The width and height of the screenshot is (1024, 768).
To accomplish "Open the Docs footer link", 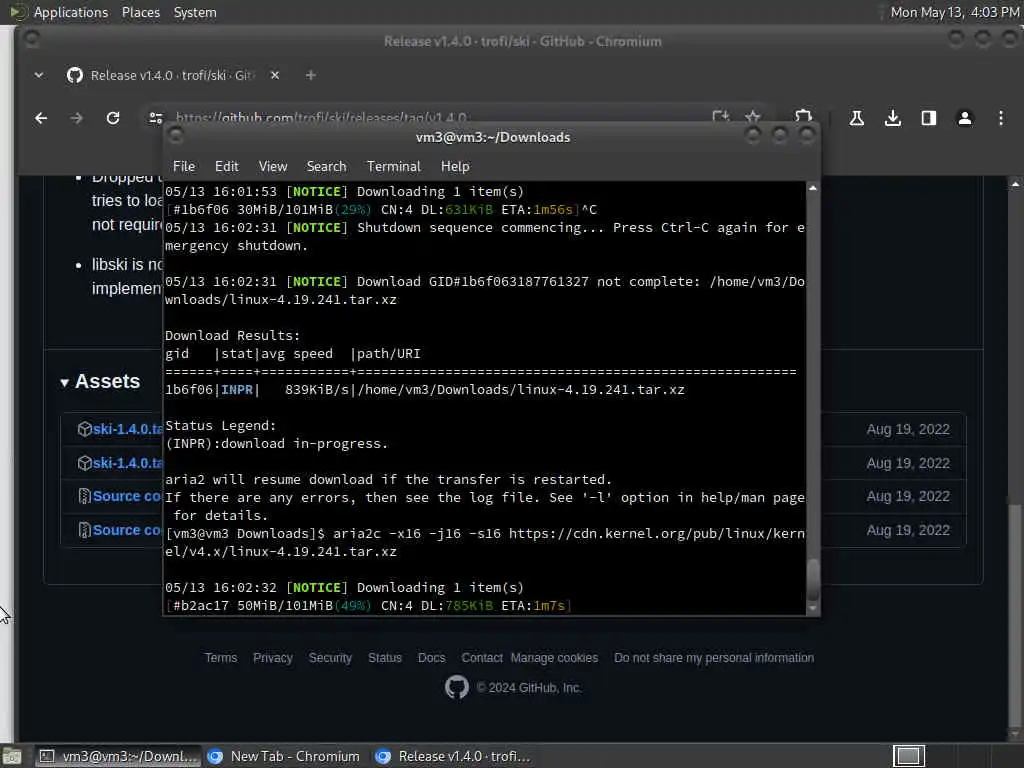I will pyautogui.click(x=431, y=658).
